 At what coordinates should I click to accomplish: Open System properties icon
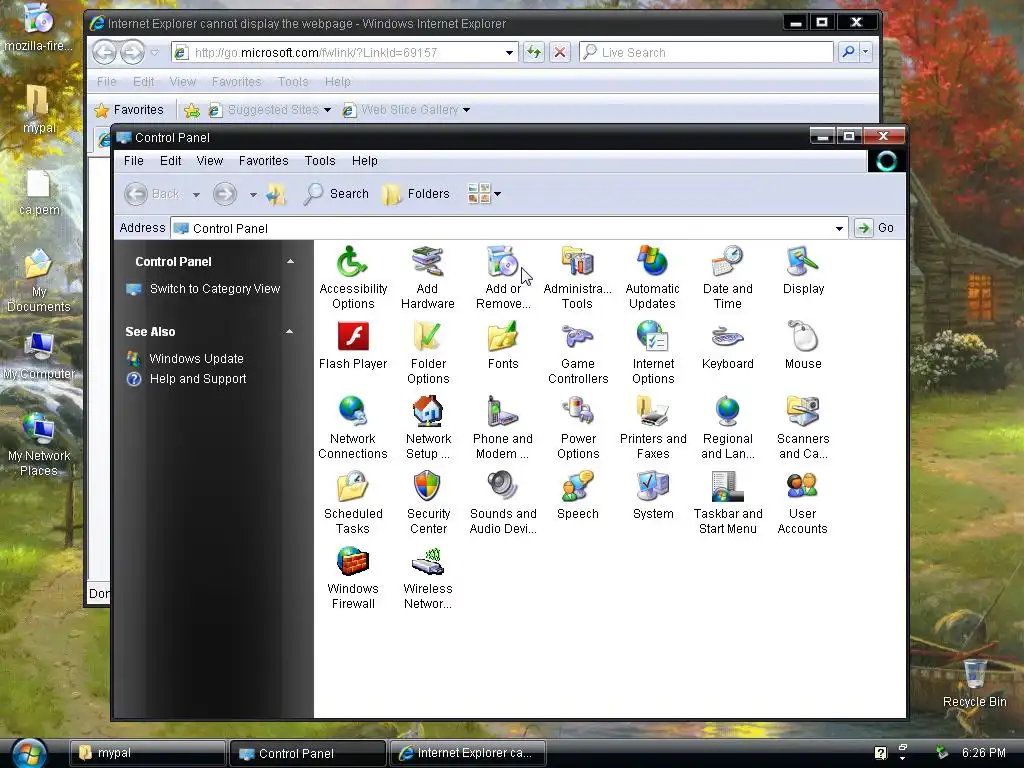[653, 496]
